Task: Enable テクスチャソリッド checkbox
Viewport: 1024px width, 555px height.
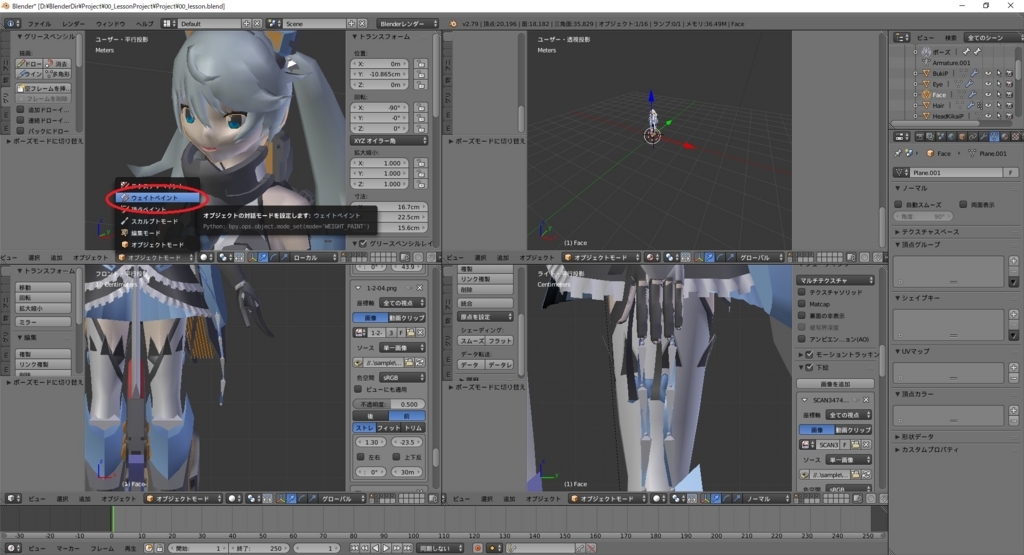Action: tap(802, 292)
